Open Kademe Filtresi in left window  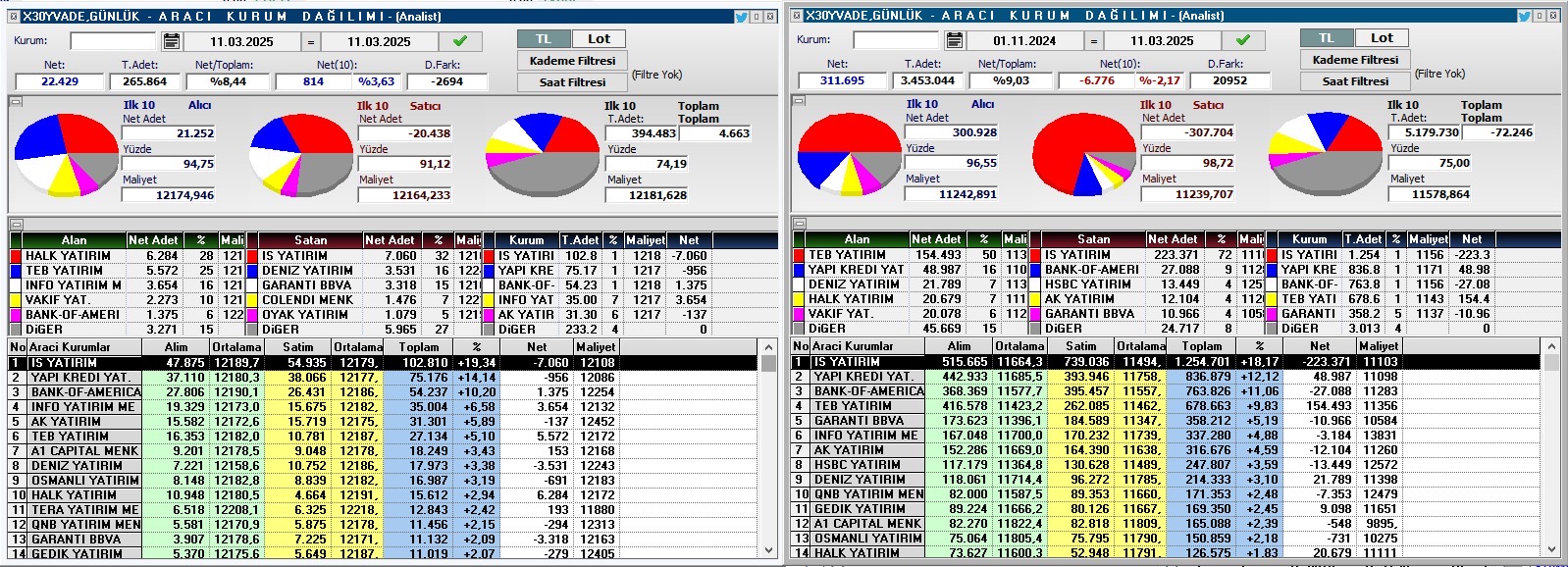(572, 61)
